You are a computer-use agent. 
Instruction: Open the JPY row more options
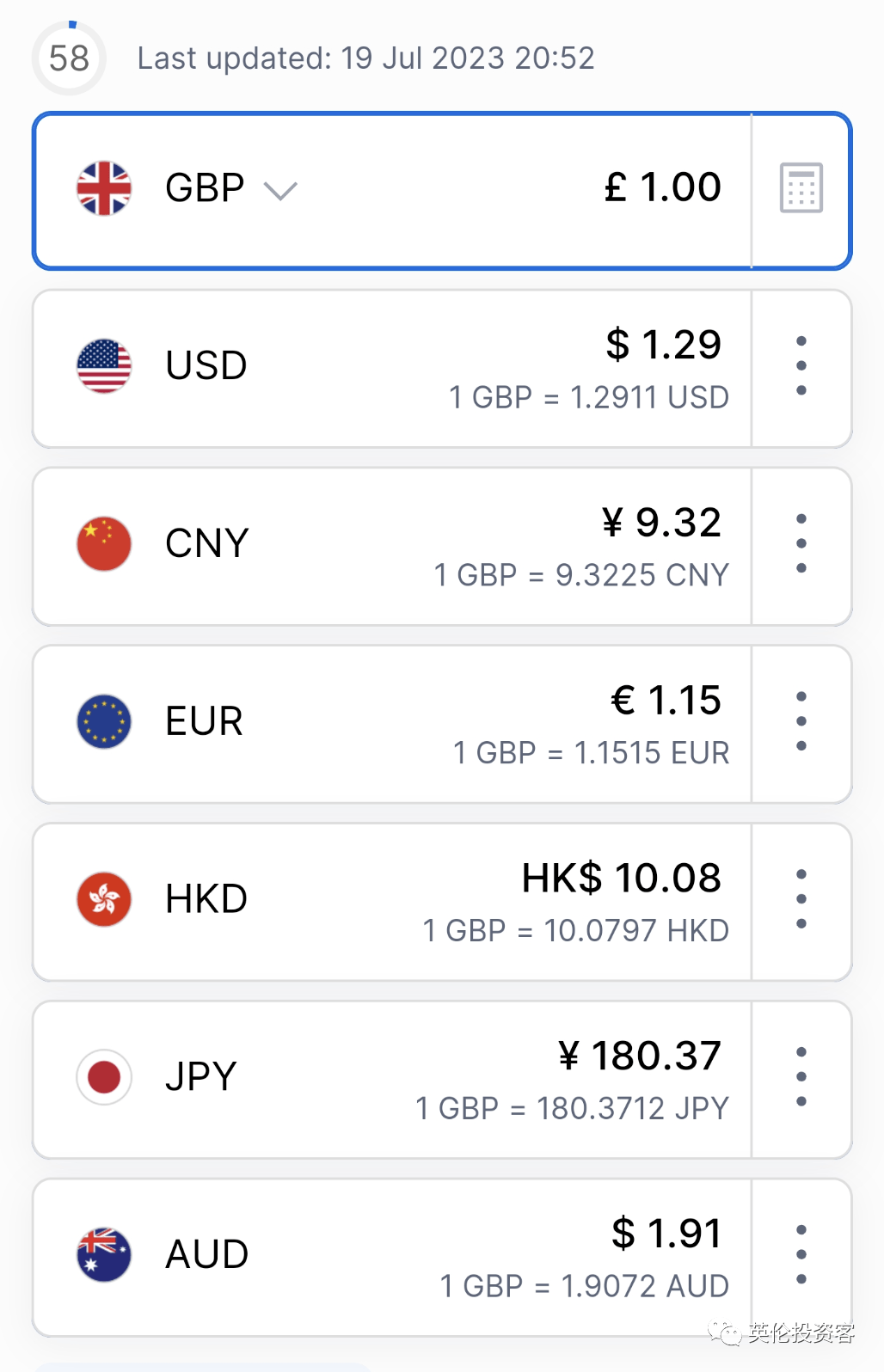[801, 1076]
